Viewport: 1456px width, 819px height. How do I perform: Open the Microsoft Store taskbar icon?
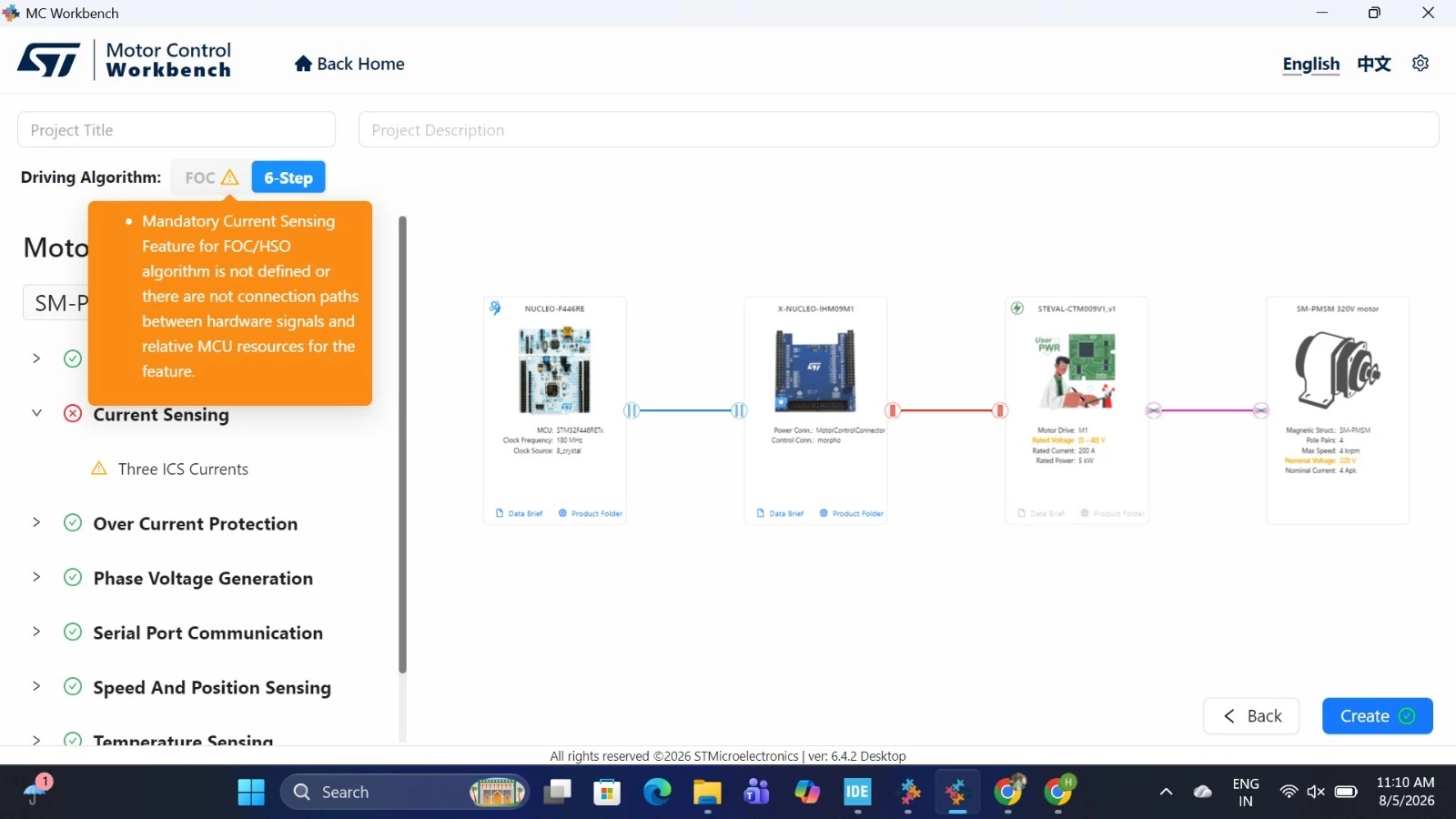(x=607, y=793)
